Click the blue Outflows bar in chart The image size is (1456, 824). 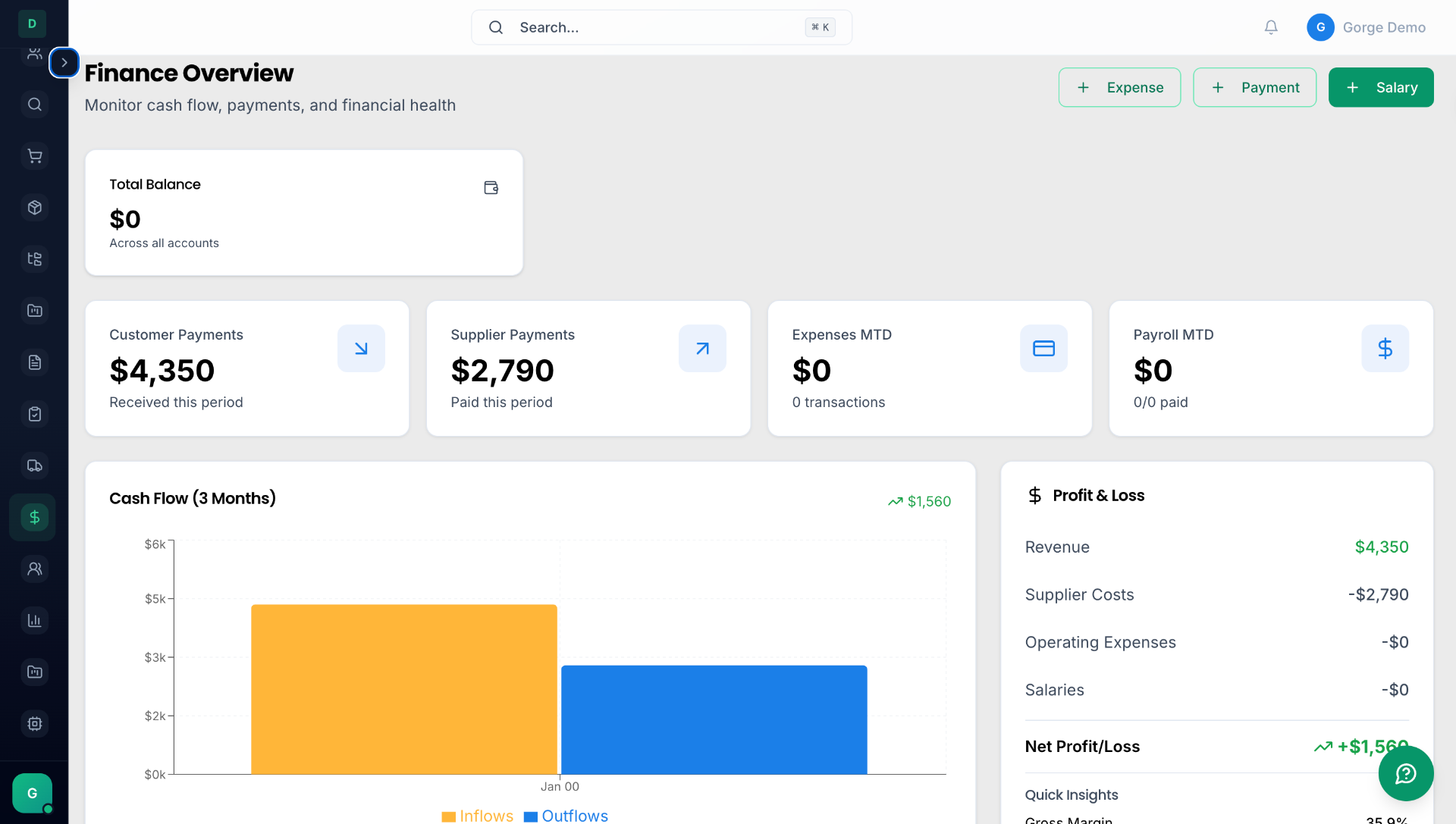coord(714,719)
